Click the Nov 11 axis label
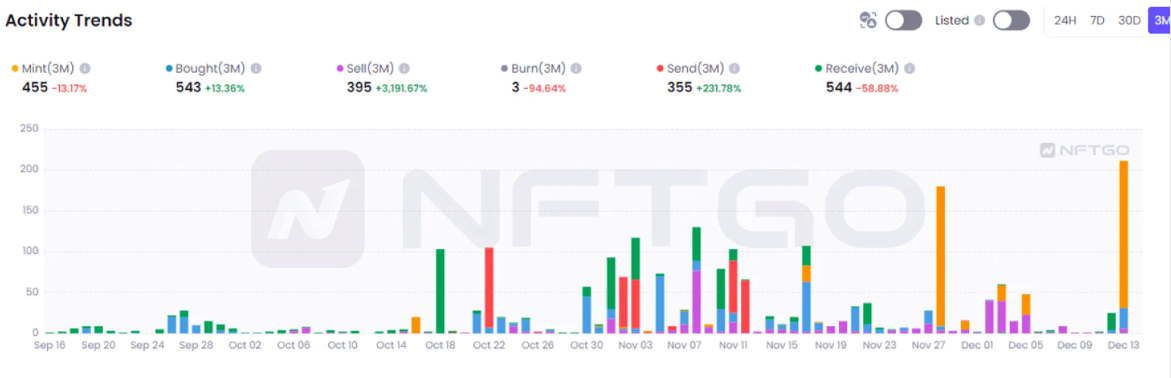This screenshot has height=378, width=1171. tap(733, 345)
